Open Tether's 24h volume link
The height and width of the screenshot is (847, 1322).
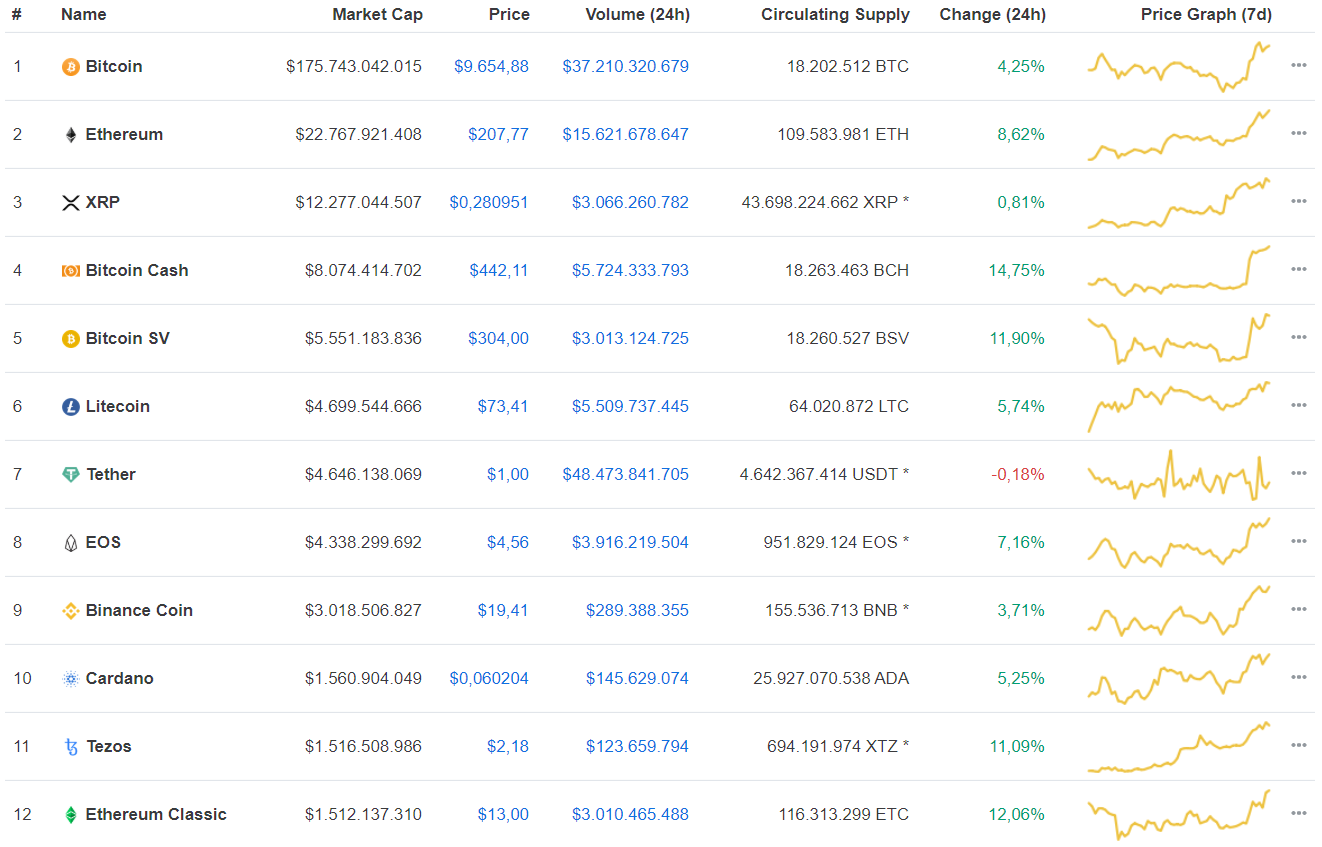(625, 474)
